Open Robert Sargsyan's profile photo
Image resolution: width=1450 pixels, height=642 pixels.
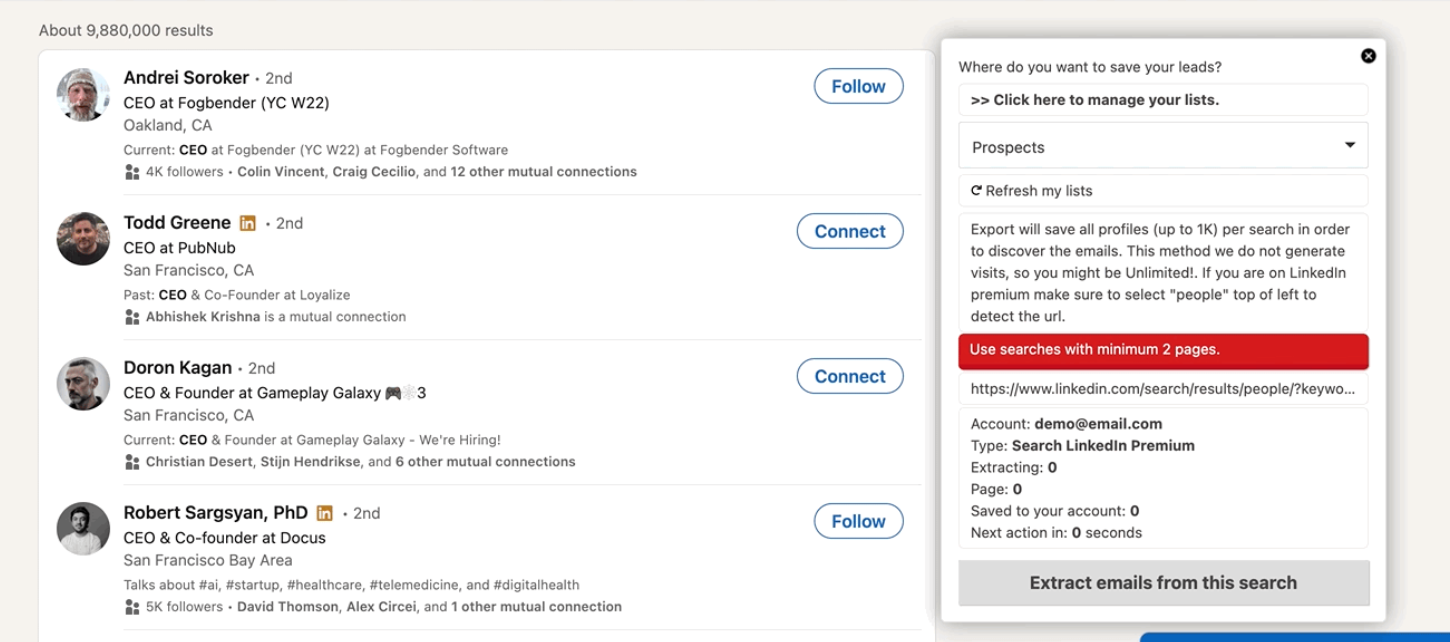[x=83, y=529]
